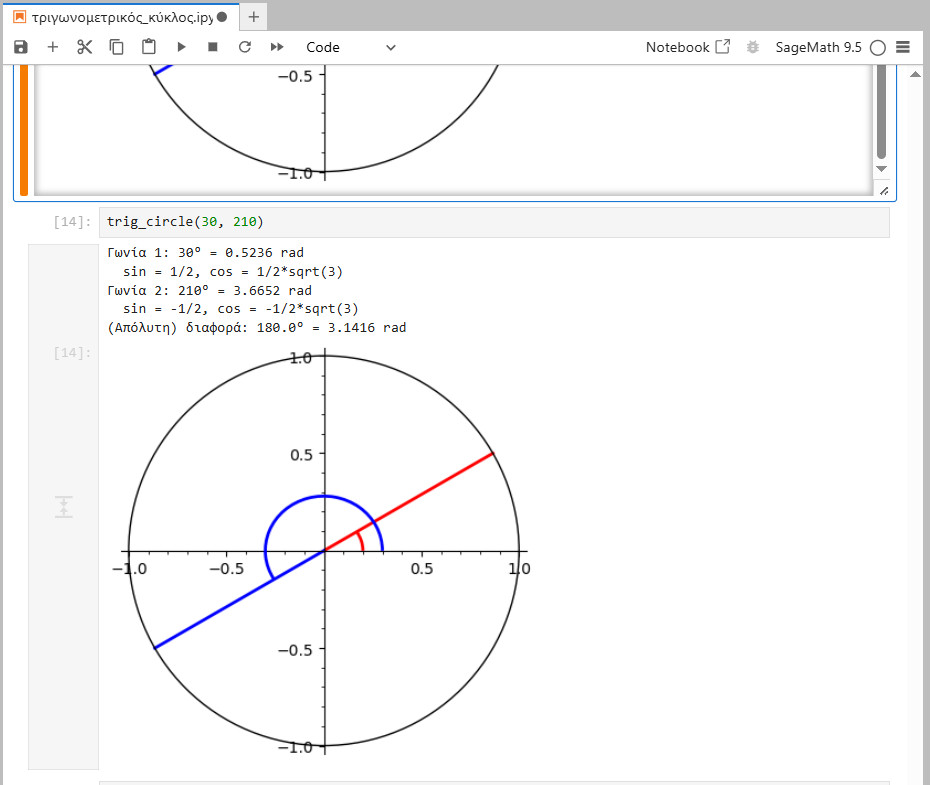Viewport: 930px width, 785px height.
Task: Open the hamburger menu in toolbar
Action: pyautogui.click(x=903, y=47)
